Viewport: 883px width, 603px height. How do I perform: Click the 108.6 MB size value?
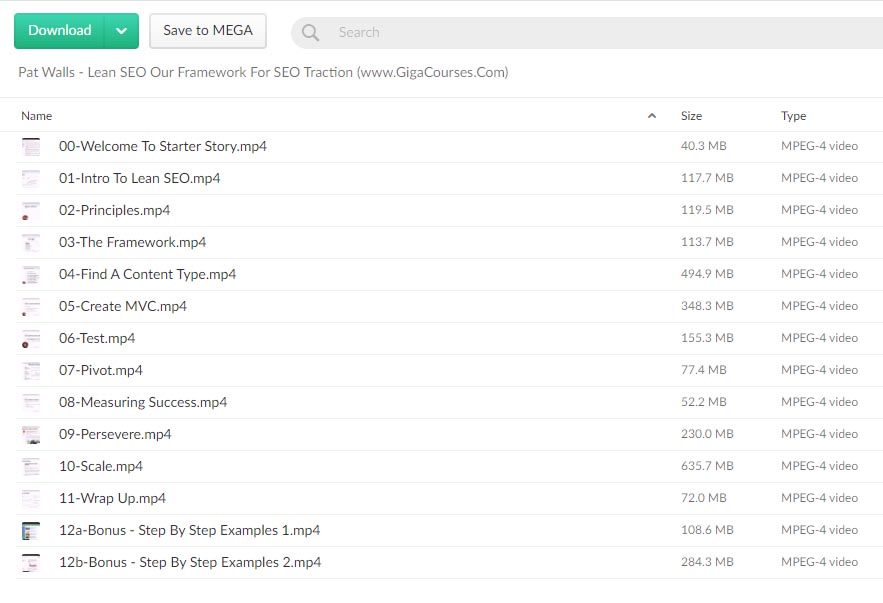[707, 531]
